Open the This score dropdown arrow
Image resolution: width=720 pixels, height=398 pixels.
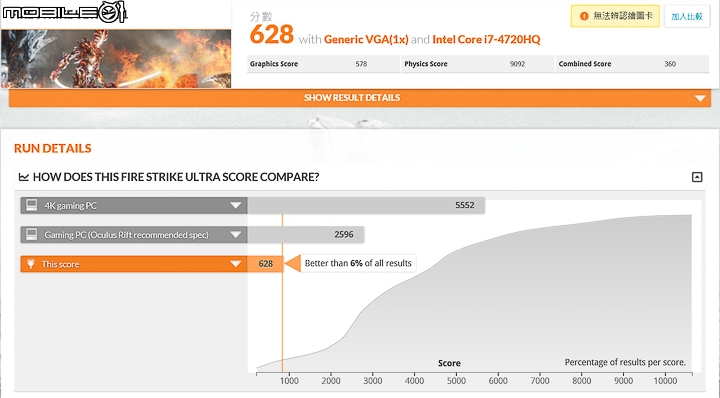tap(236, 264)
